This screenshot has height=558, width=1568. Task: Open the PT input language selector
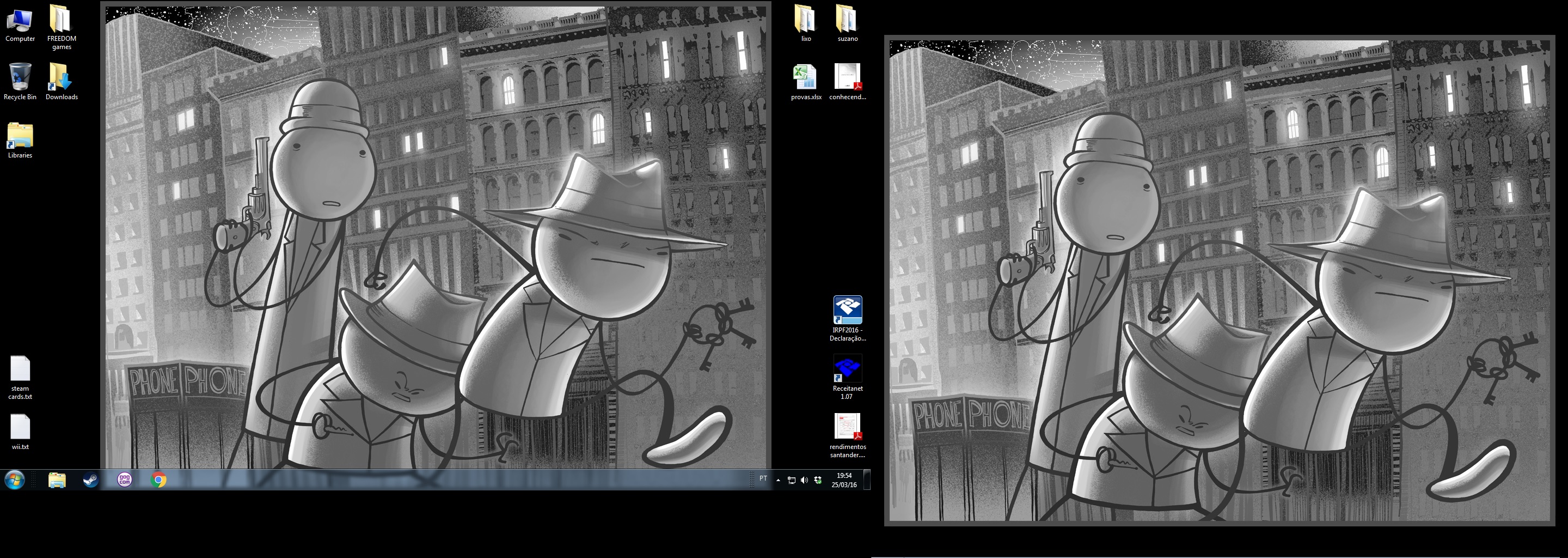pos(763,479)
